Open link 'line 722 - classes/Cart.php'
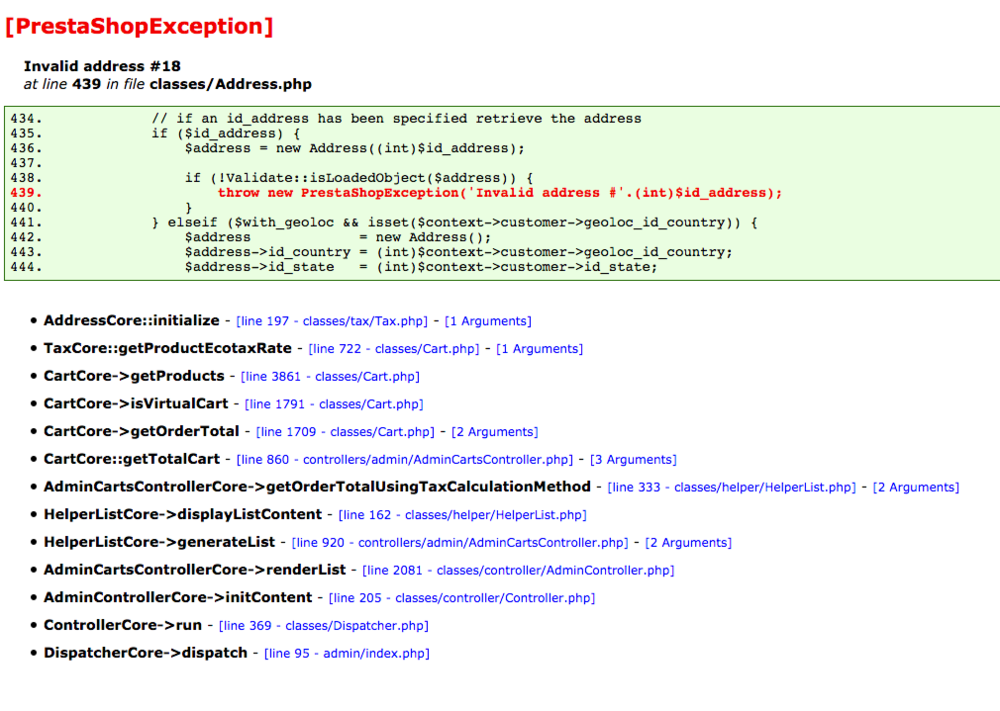The width and height of the screenshot is (1000, 711). [393, 349]
